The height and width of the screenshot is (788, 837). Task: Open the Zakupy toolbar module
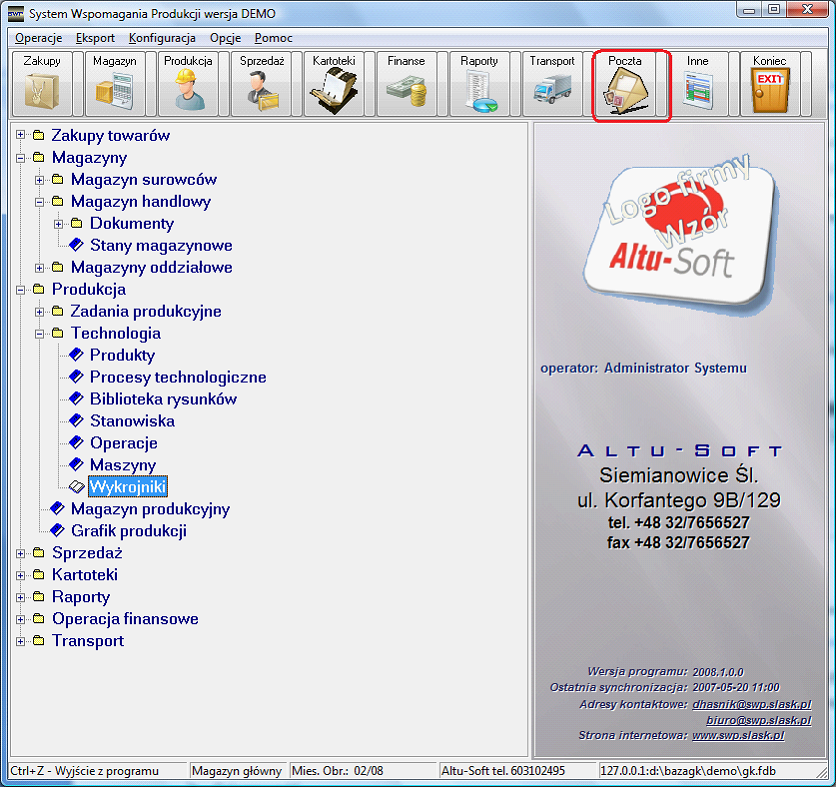(x=42, y=86)
